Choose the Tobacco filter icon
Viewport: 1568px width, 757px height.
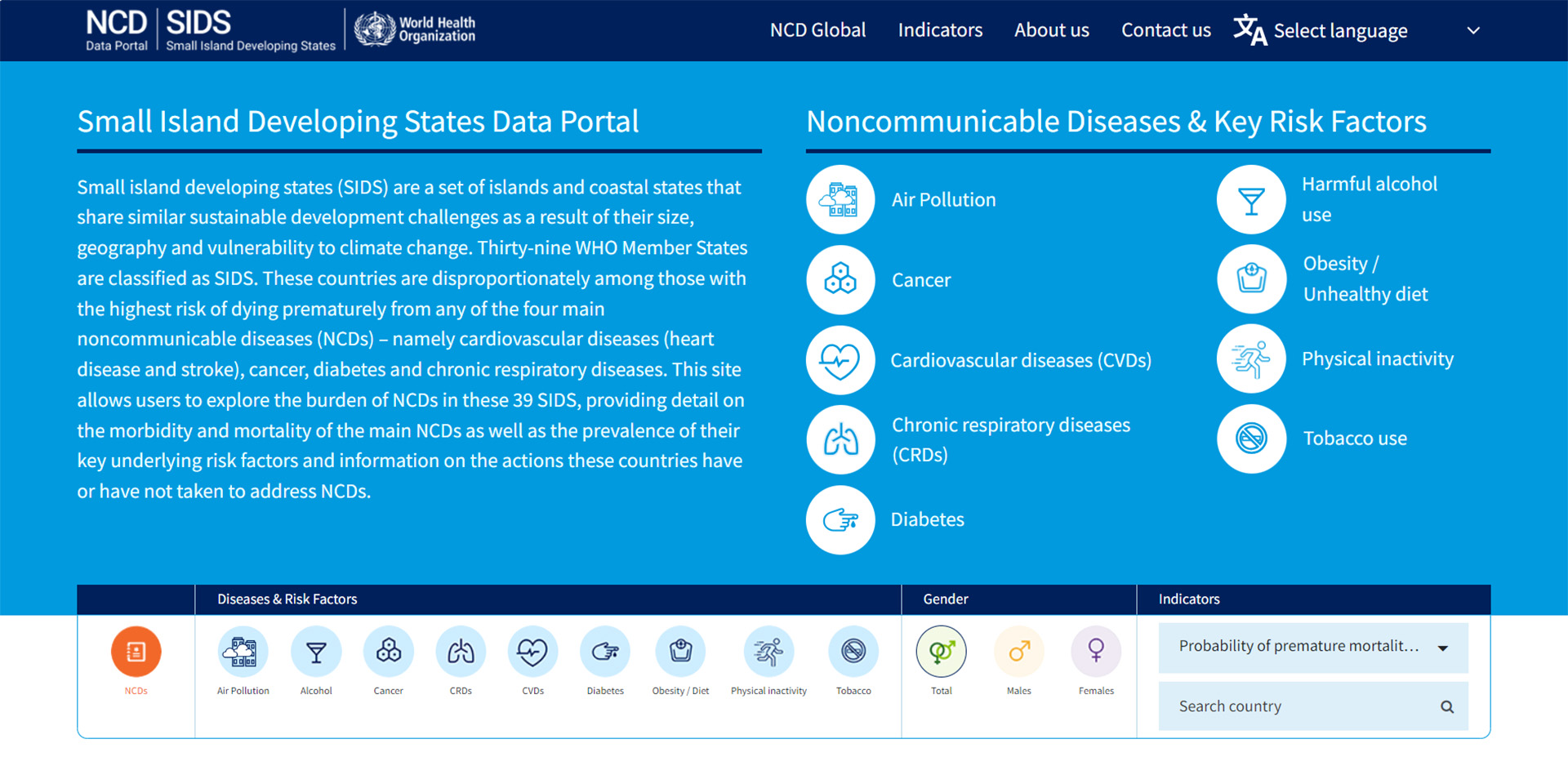click(x=853, y=652)
